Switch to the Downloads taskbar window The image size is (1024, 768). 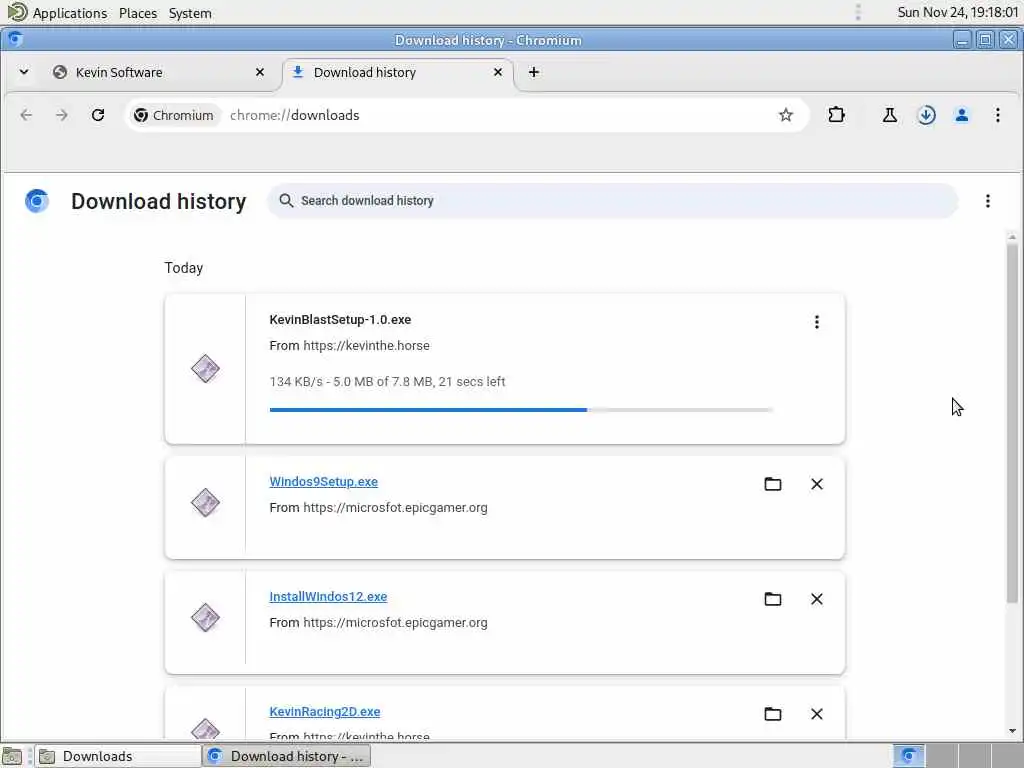(x=118, y=756)
